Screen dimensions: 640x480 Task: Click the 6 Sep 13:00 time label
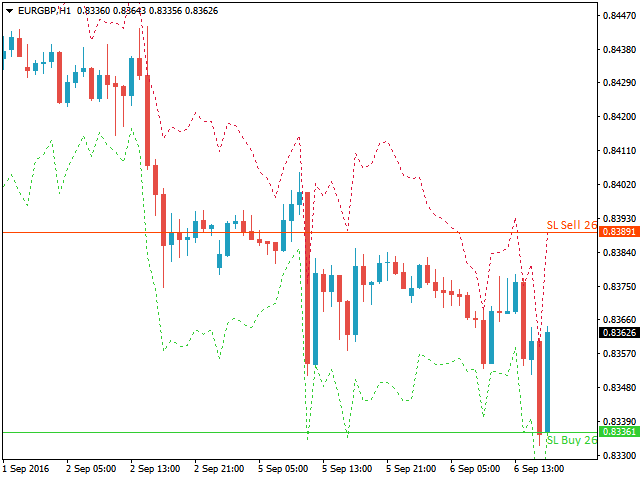click(x=539, y=469)
